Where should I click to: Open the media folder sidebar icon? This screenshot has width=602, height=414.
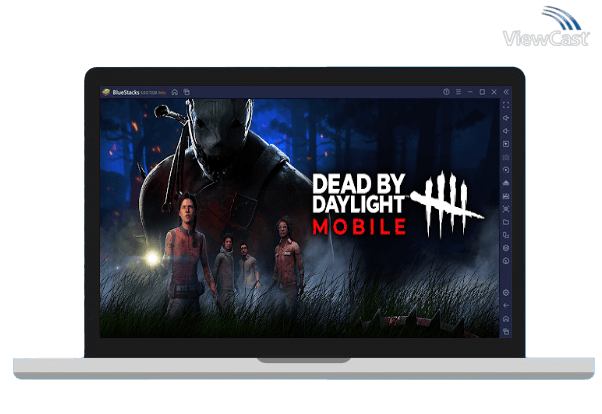506,222
